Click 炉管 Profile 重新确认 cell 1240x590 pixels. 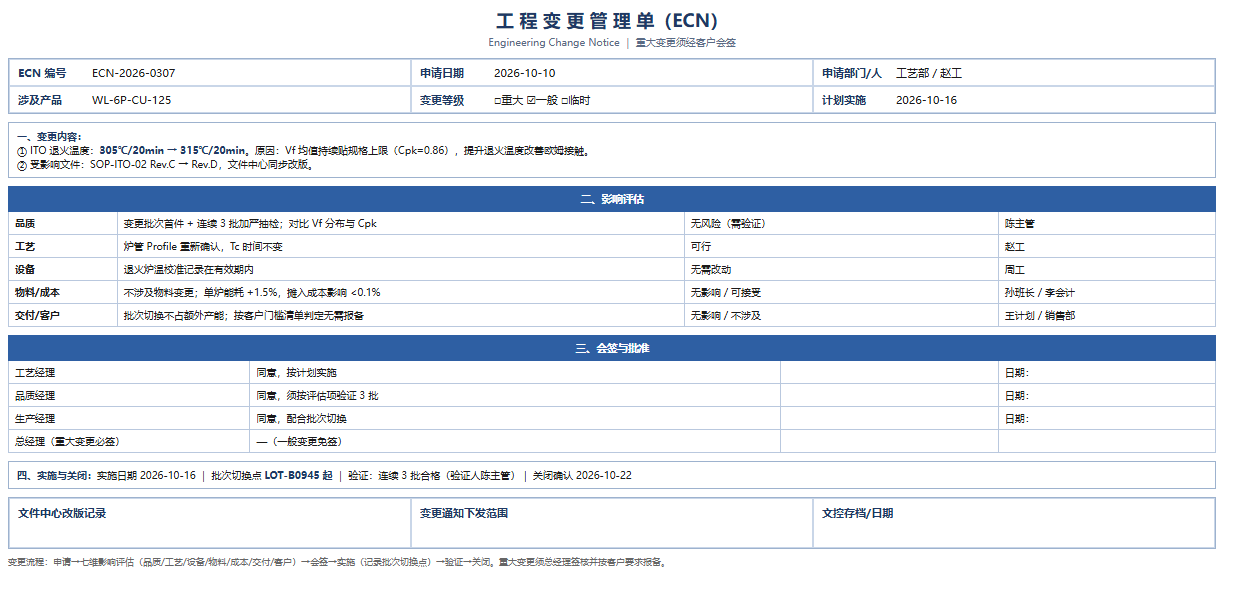[400, 246]
